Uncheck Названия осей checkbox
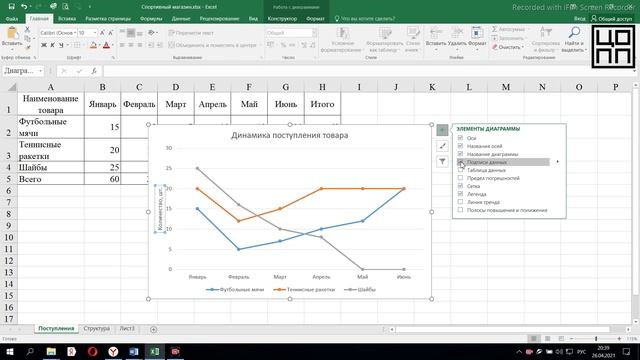640x360 pixels. point(460,146)
